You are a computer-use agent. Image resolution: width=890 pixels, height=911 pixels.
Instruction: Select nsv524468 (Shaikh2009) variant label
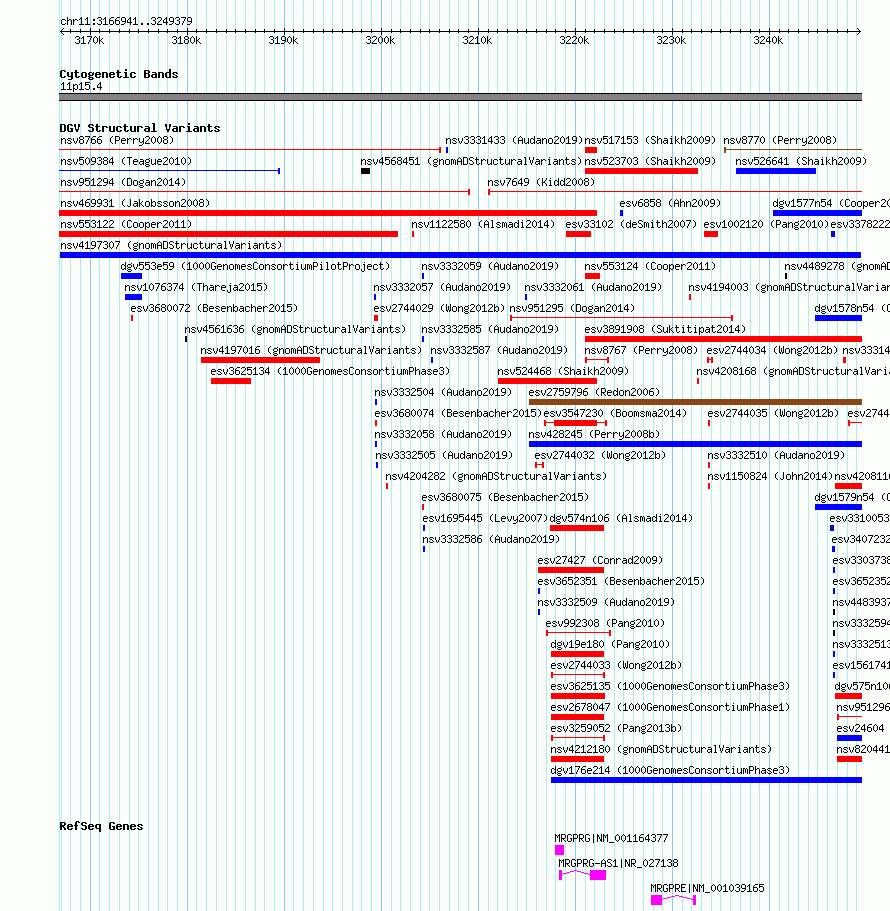coord(563,371)
